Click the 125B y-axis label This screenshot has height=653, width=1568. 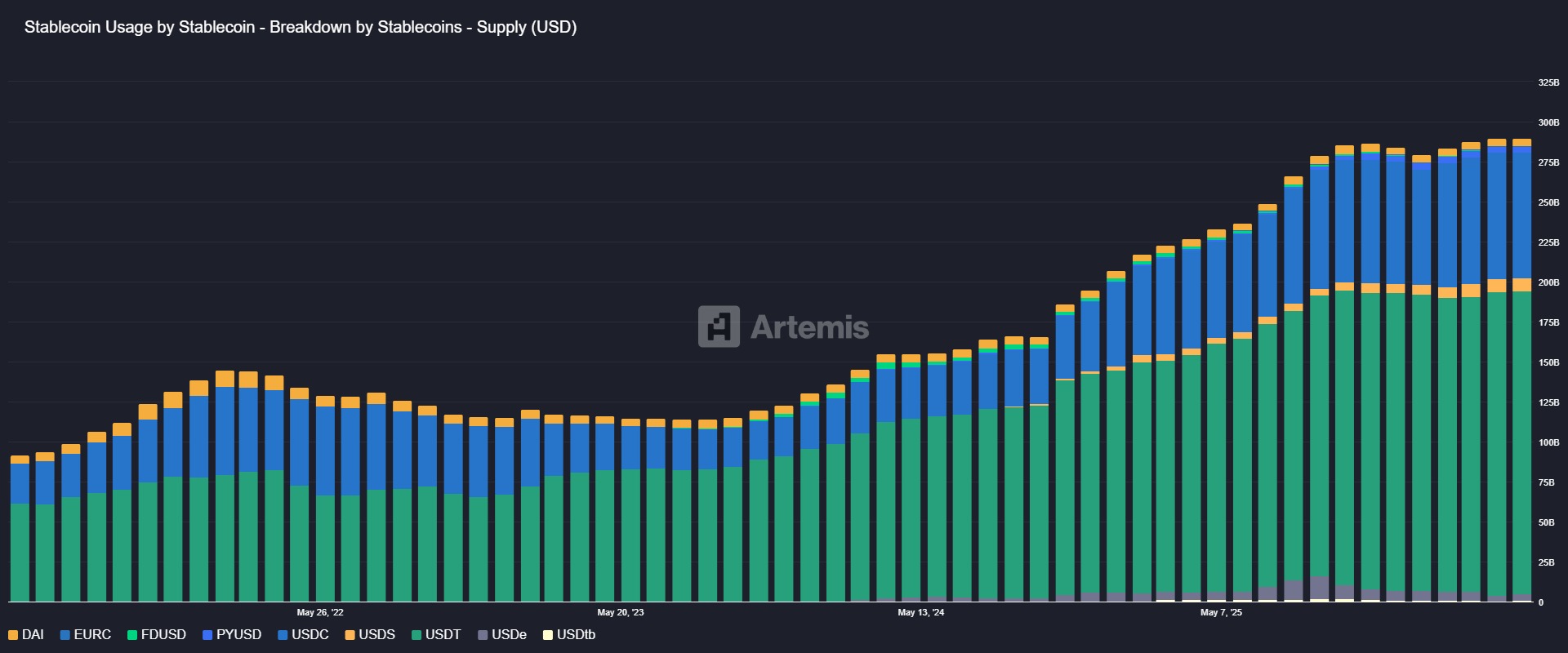[1548, 402]
